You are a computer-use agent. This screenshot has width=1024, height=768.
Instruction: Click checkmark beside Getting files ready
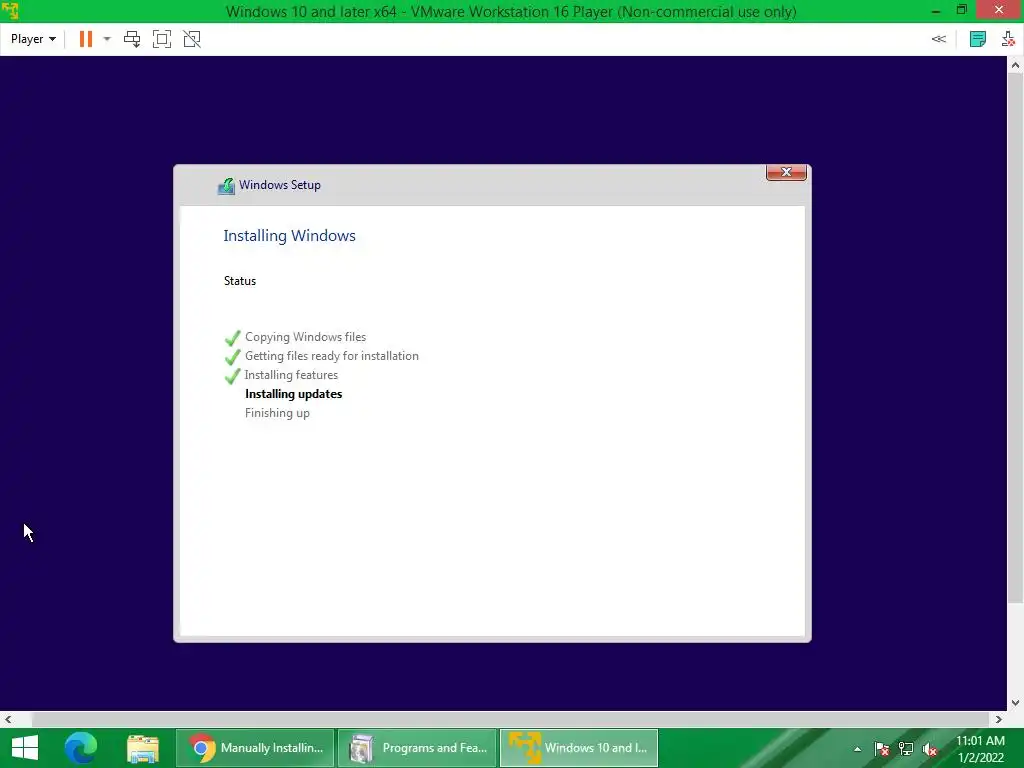pyautogui.click(x=232, y=357)
